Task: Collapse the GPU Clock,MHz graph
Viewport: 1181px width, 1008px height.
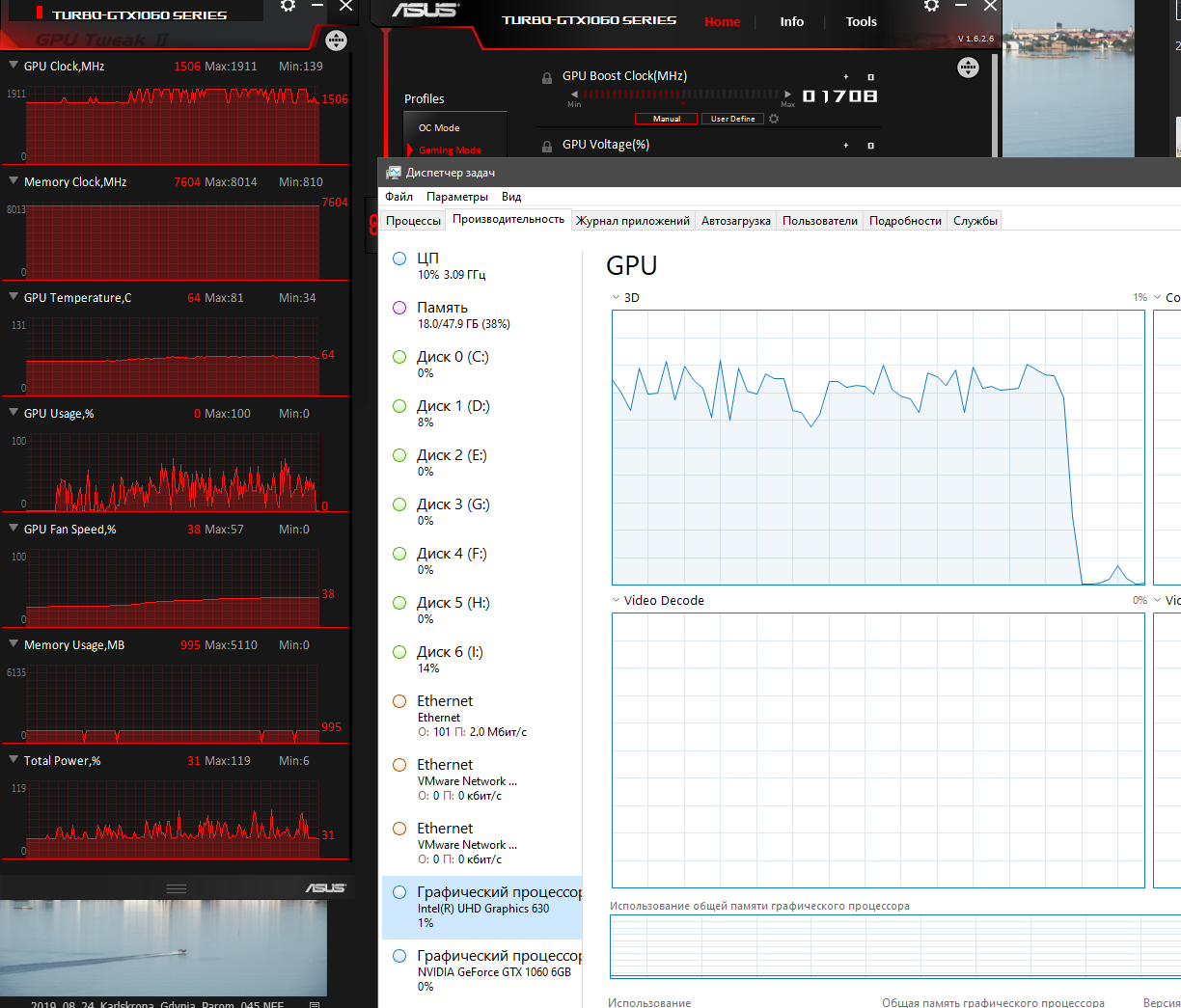Action: (14, 66)
